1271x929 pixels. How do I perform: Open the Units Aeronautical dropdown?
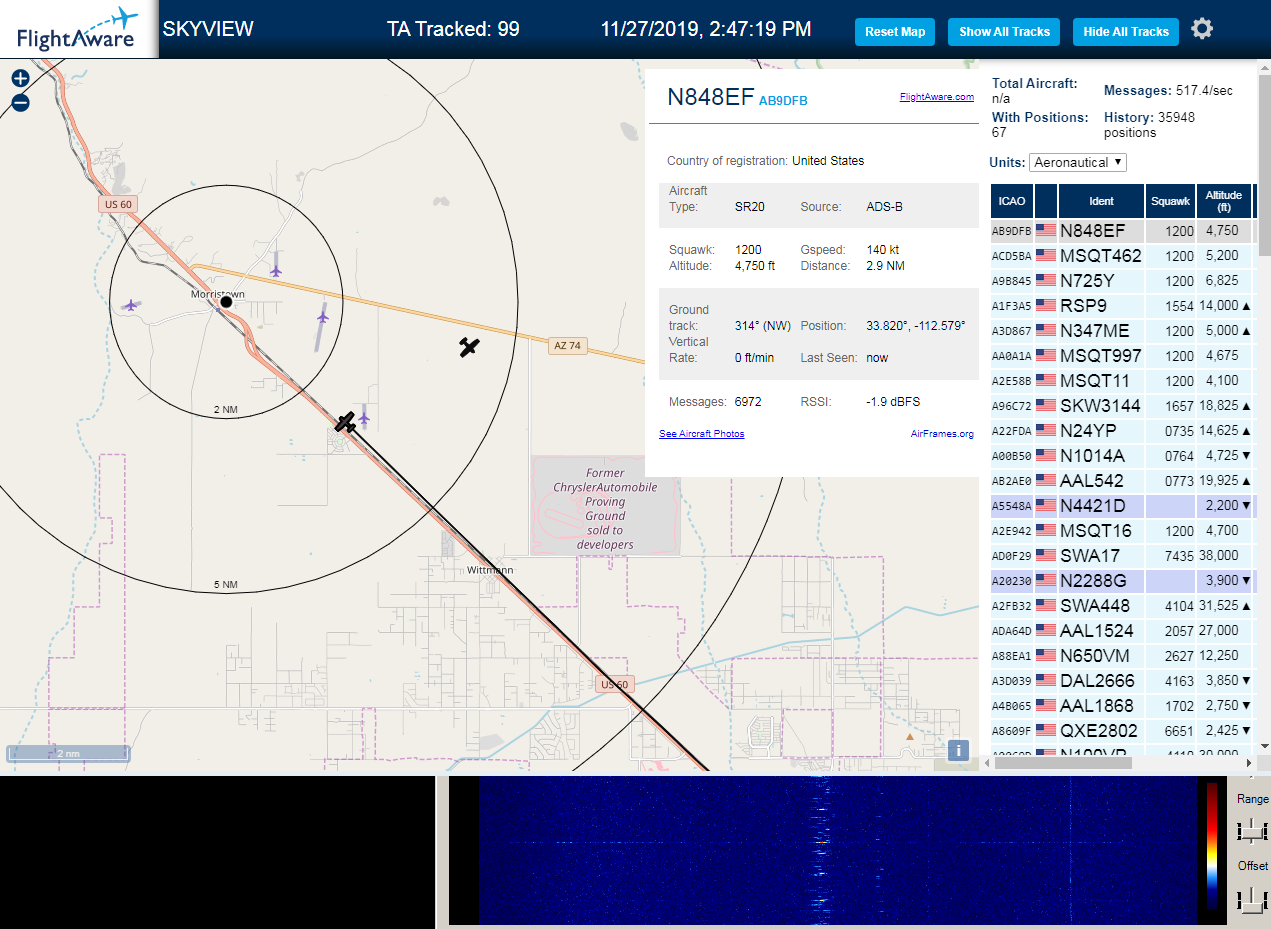pos(1078,162)
